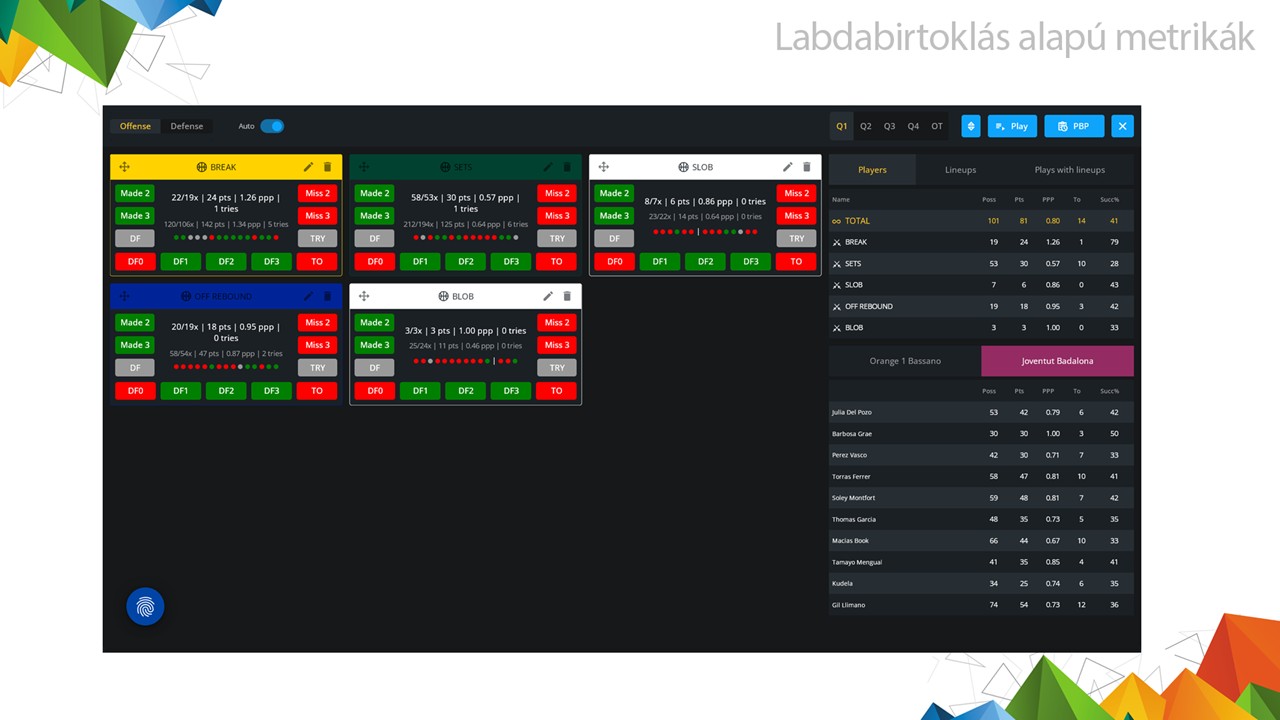Close the panel with the X button

1122,126
